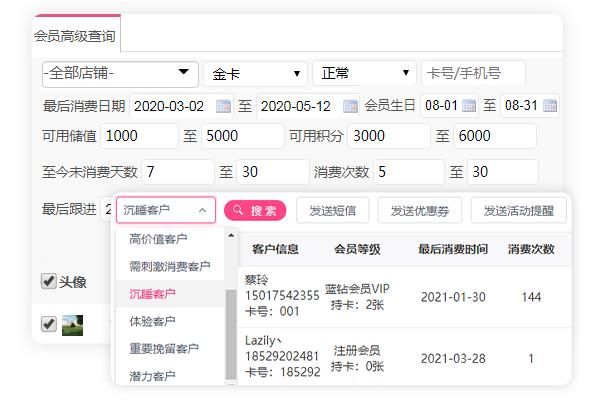Collapse the 沉睡客户 customer type dropdown
596x407 pixels.
tap(166, 210)
